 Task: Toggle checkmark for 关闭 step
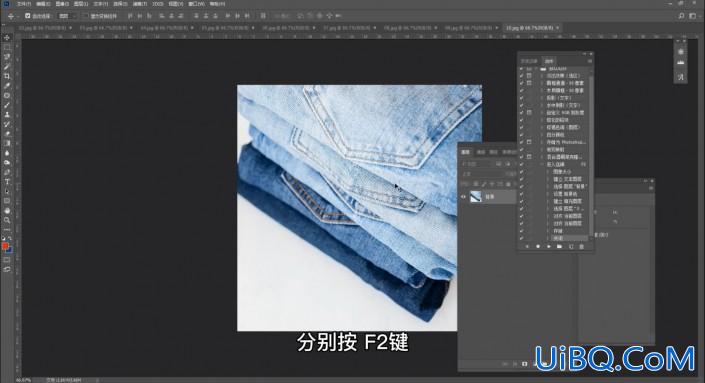point(522,238)
